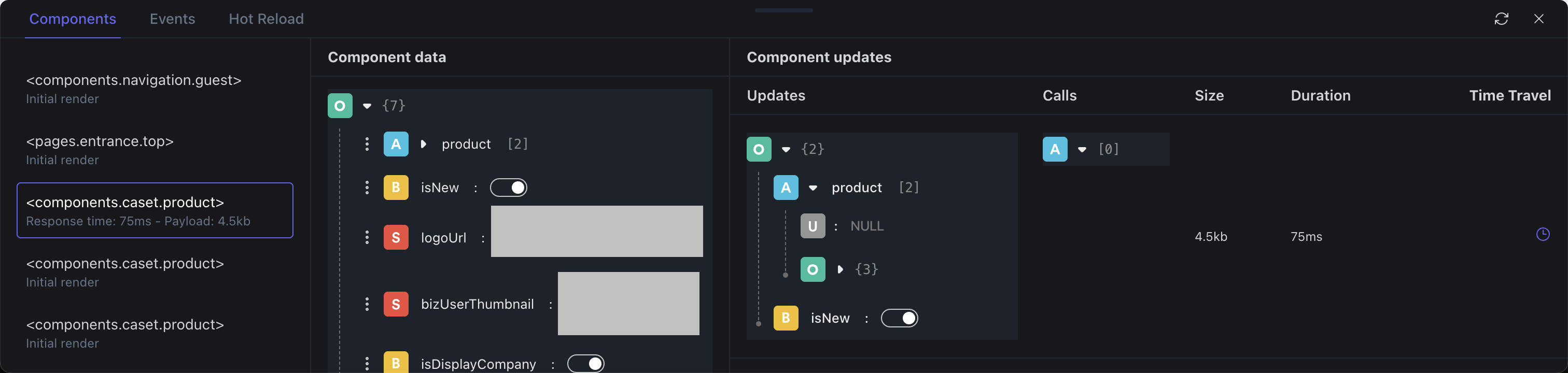Click the undefined U badge with NULL

click(x=812, y=226)
